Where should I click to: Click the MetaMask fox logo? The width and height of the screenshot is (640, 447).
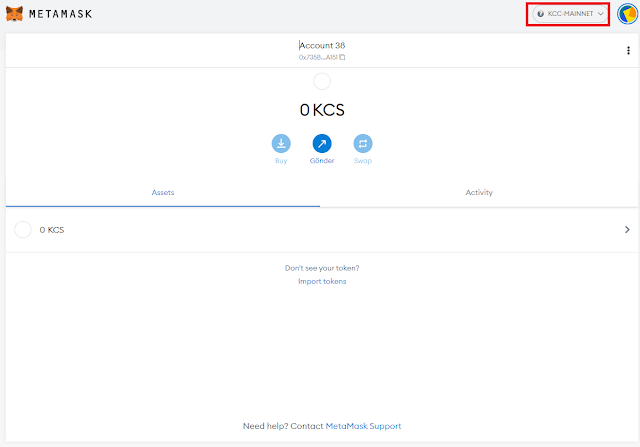(14, 14)
